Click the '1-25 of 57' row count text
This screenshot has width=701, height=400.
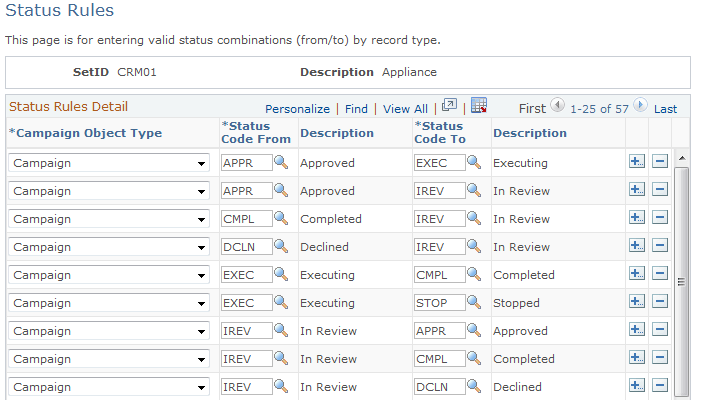[x=599, y=109]
